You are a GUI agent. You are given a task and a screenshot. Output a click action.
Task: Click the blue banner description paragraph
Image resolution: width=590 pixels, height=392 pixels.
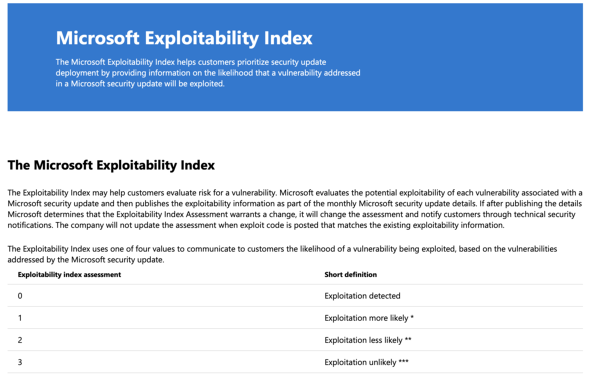[x=208, y=73]
